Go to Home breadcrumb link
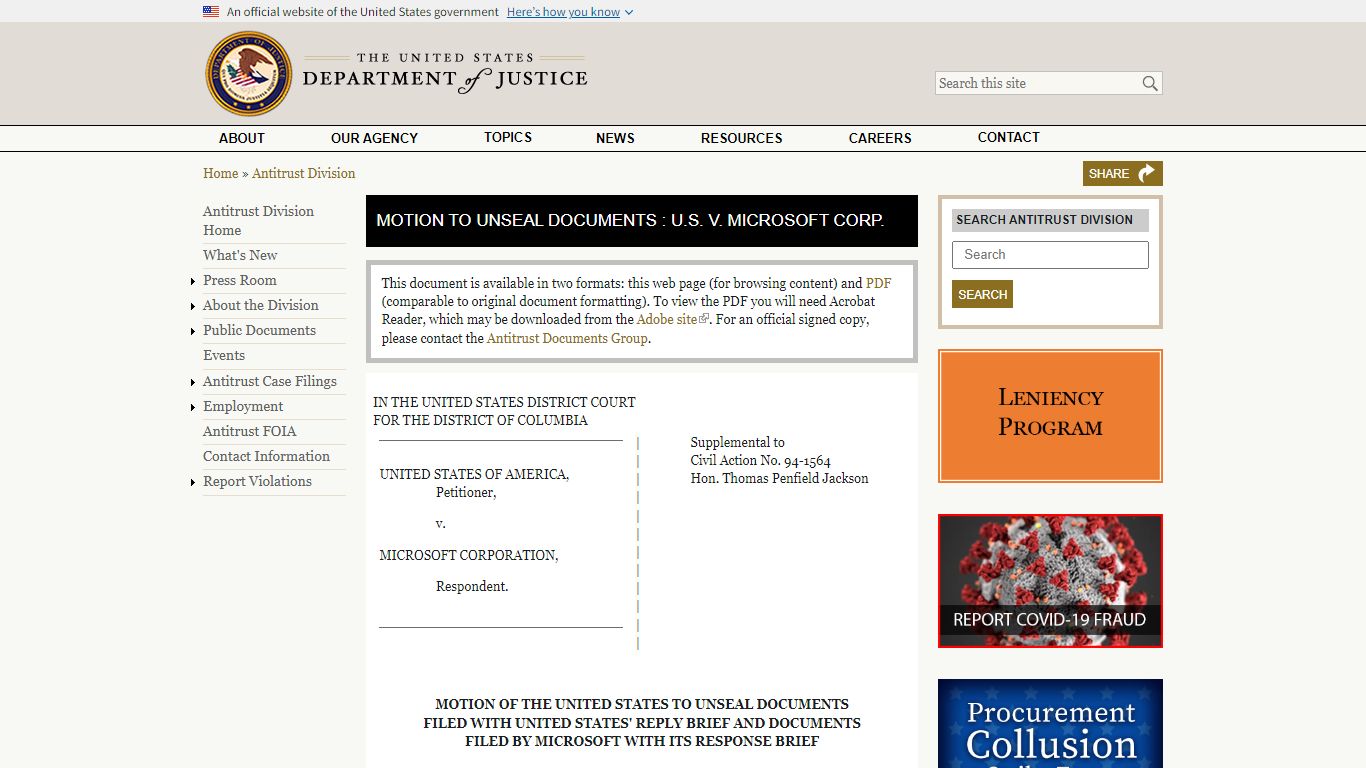Screen dimensions: 1366x768 (220, 173)
